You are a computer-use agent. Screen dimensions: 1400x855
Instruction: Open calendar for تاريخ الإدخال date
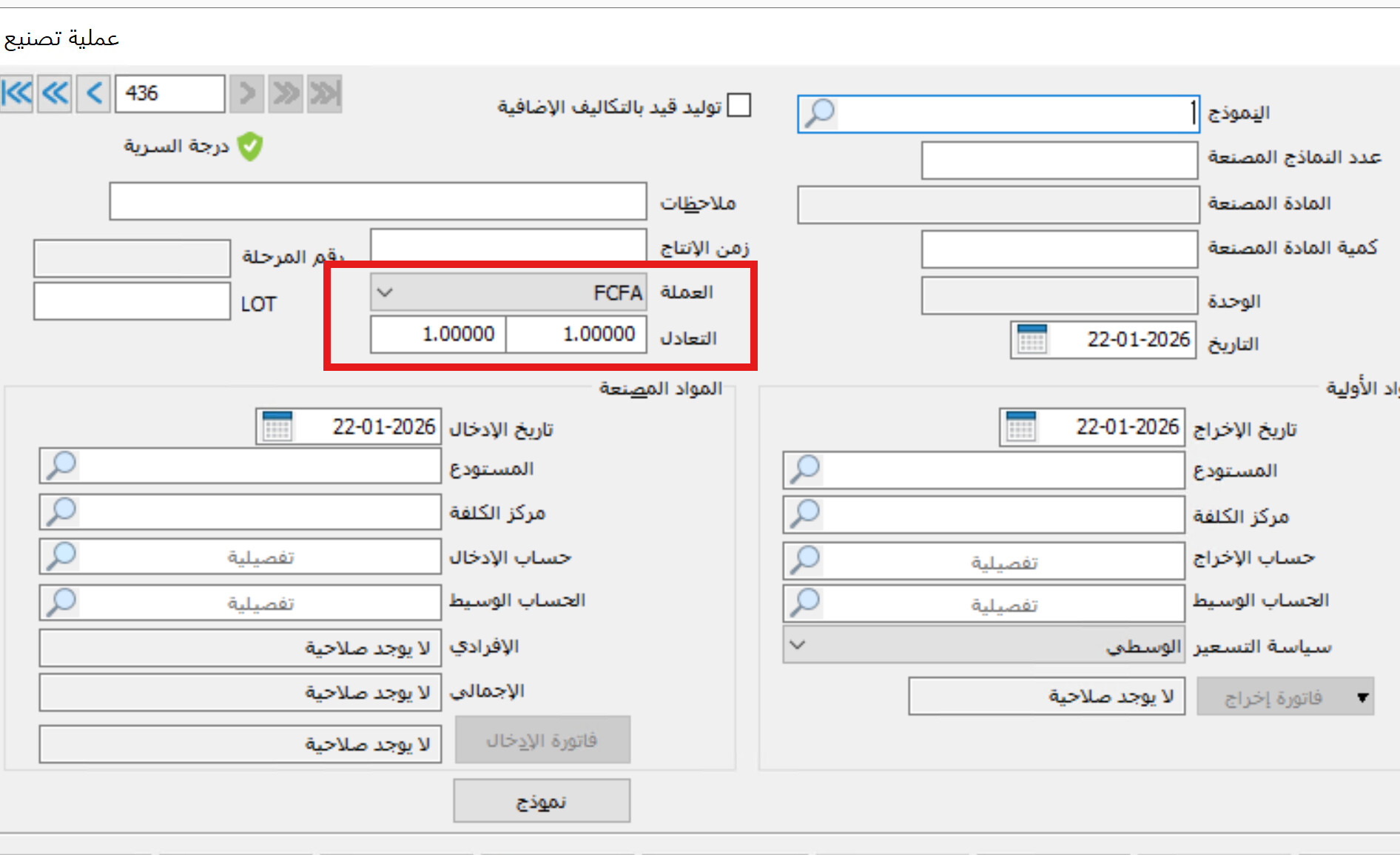(277, 427)
